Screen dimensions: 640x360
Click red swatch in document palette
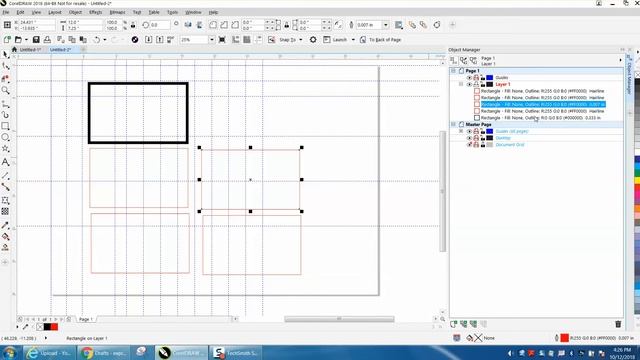54,327
